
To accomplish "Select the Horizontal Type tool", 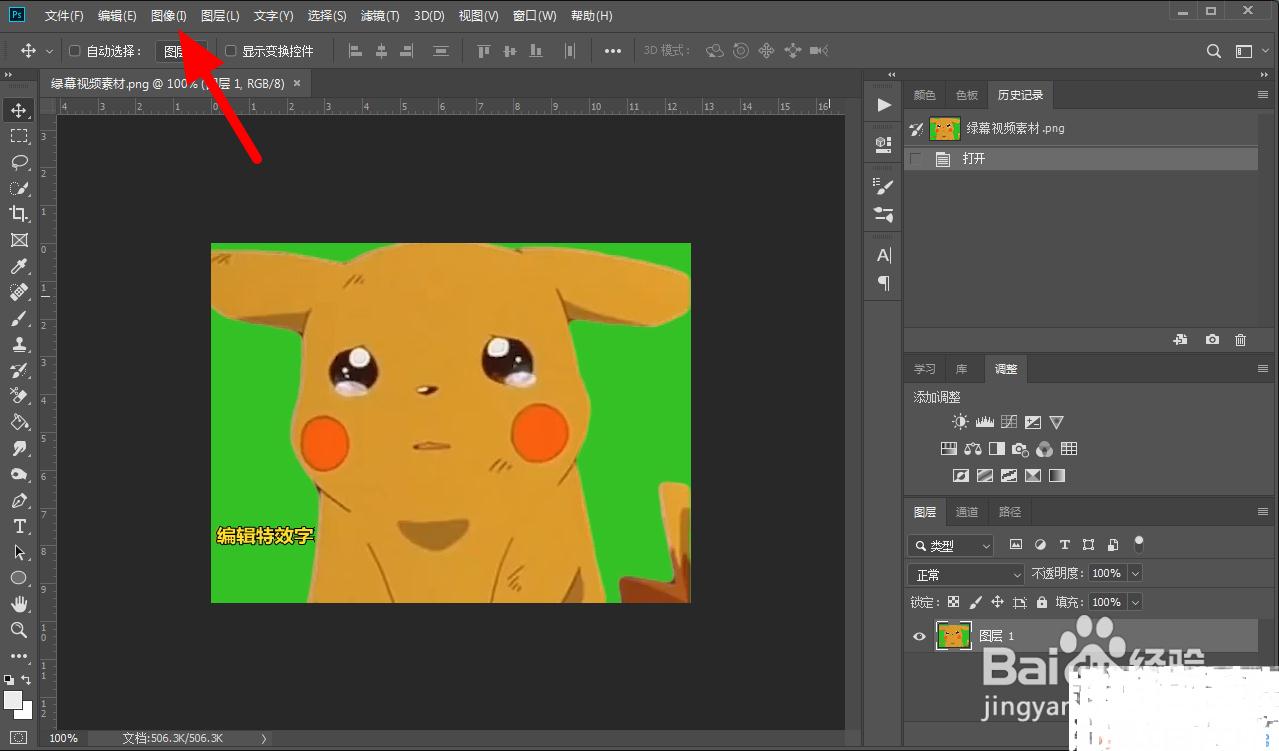I will pos(19,526).
